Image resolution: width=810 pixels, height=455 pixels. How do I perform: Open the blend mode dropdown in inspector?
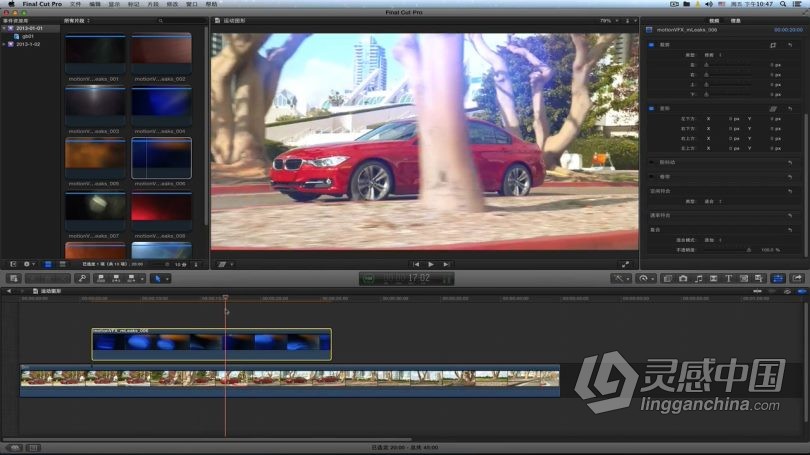pyautogui.click(x=713, y=240)
